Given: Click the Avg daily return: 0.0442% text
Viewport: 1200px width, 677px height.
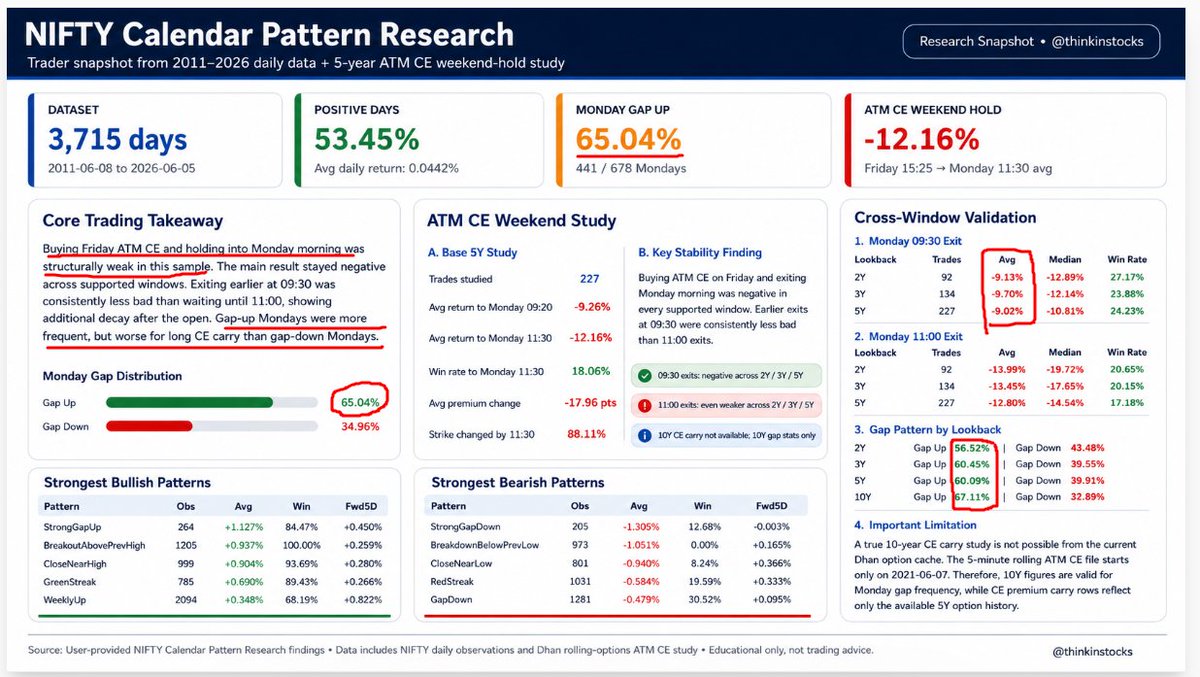Looking at the screenshot, I should click(386, 168).
